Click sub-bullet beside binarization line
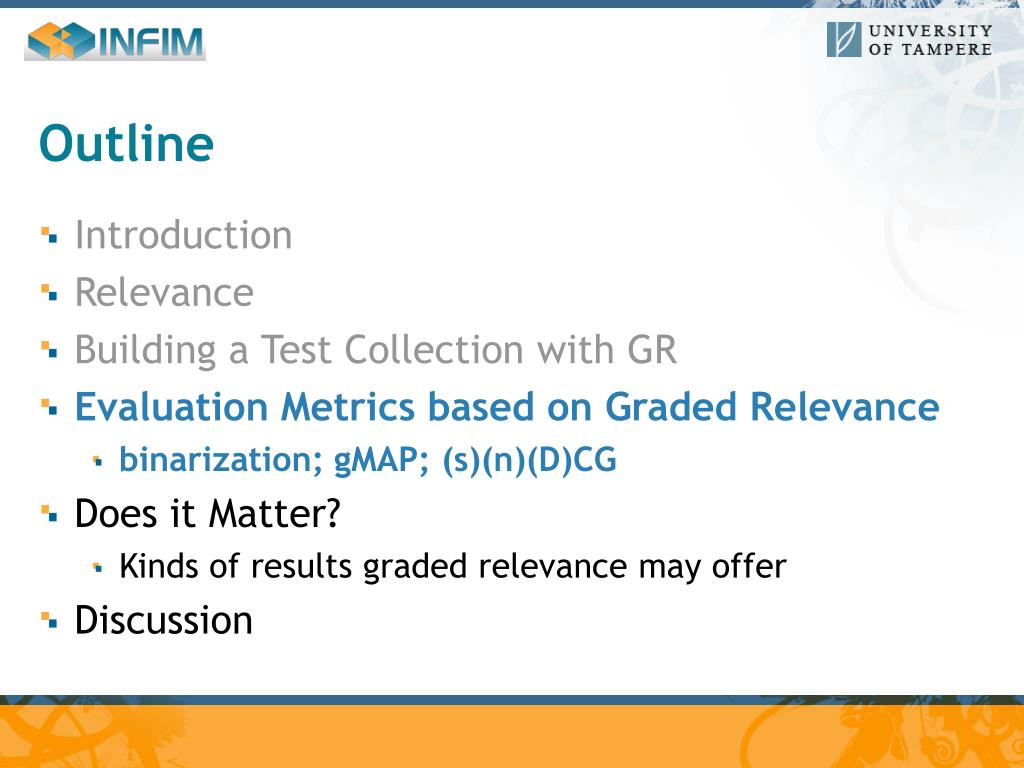1024x768 pixels. (x=98, y=461)
